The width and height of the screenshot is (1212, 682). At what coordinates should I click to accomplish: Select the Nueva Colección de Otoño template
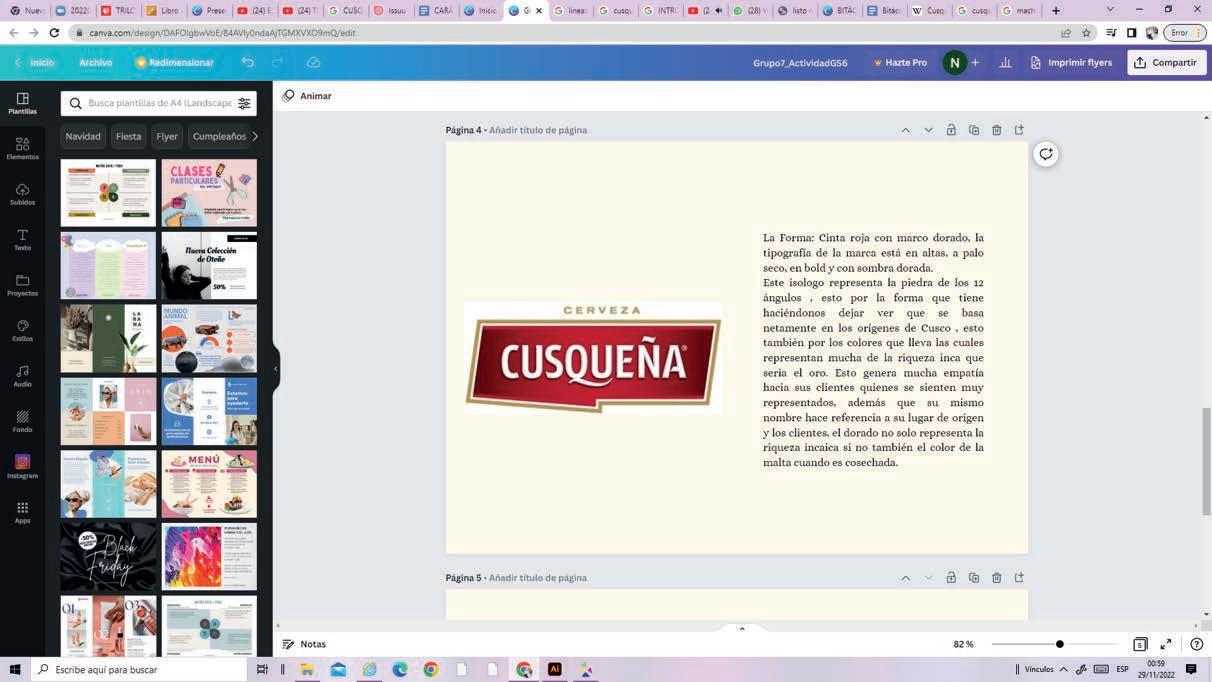point(209,266)
